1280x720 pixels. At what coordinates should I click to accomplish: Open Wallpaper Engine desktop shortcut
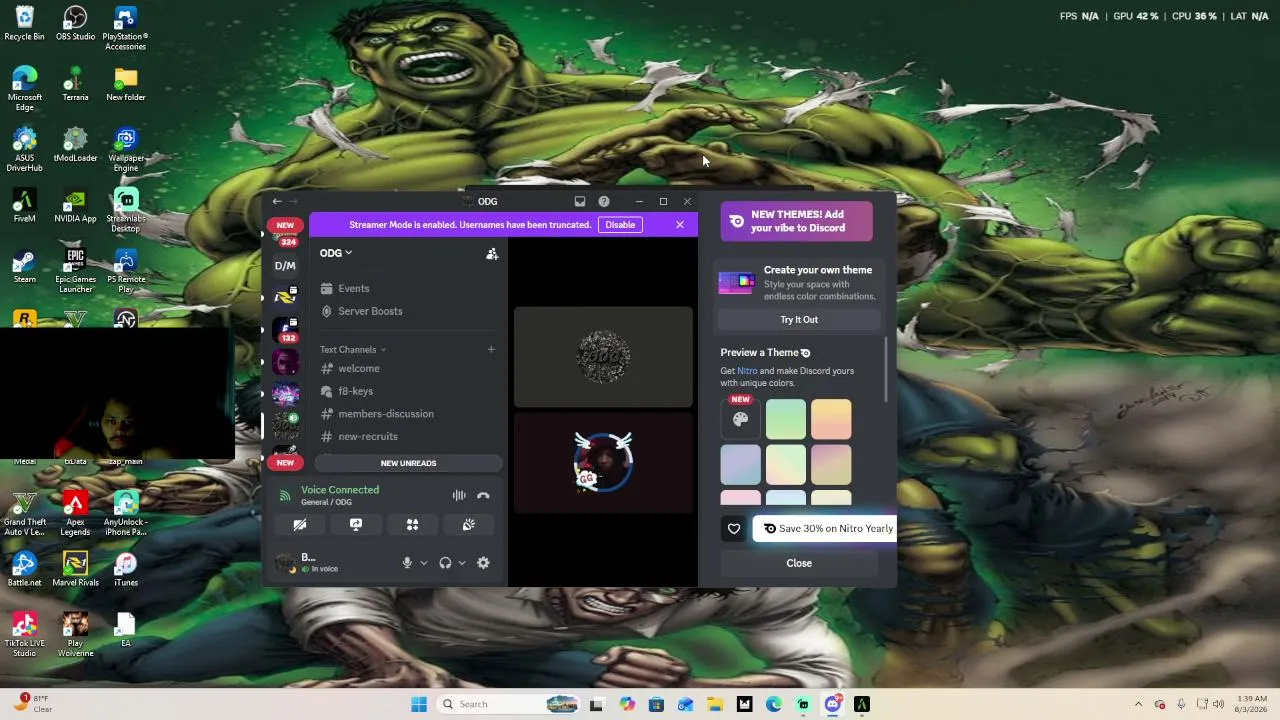(126, 150)
